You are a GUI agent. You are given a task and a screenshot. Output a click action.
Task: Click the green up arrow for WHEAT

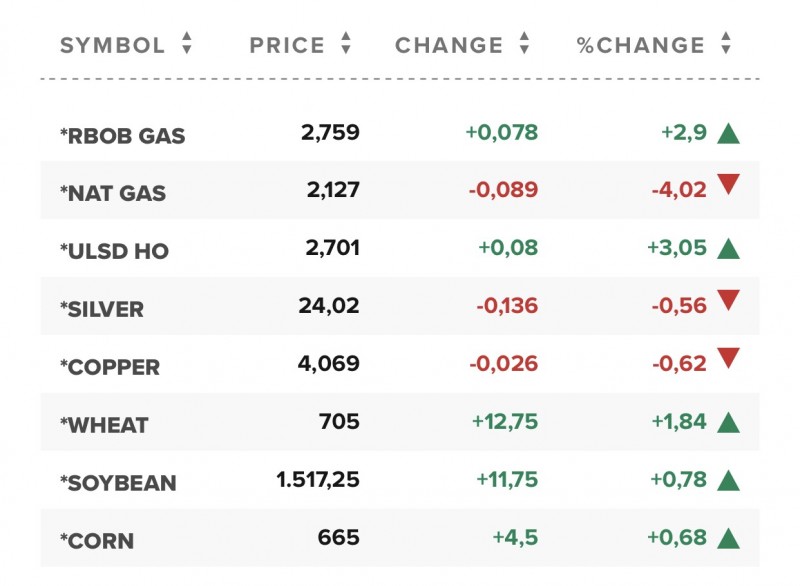tap(728, 423)
